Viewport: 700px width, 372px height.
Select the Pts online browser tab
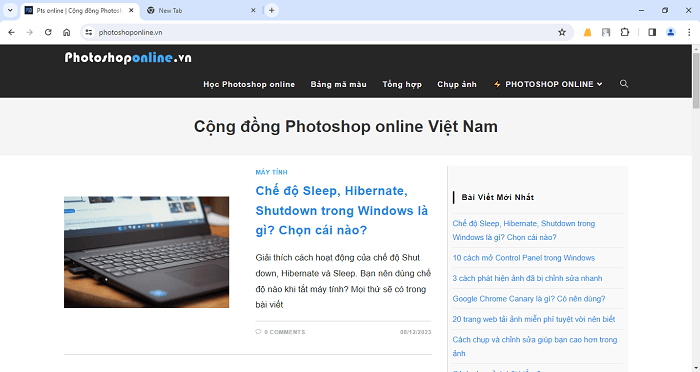click(x=79, y=10)
